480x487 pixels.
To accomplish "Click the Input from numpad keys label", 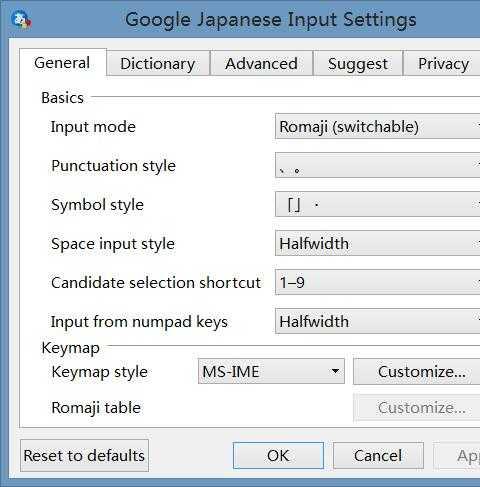I will tap(139, 322).
